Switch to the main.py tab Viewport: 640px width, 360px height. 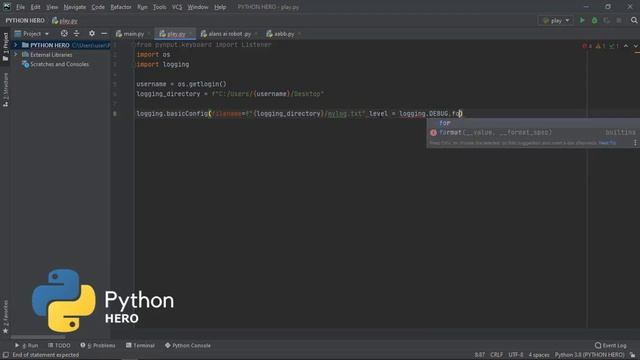[130, 34]
